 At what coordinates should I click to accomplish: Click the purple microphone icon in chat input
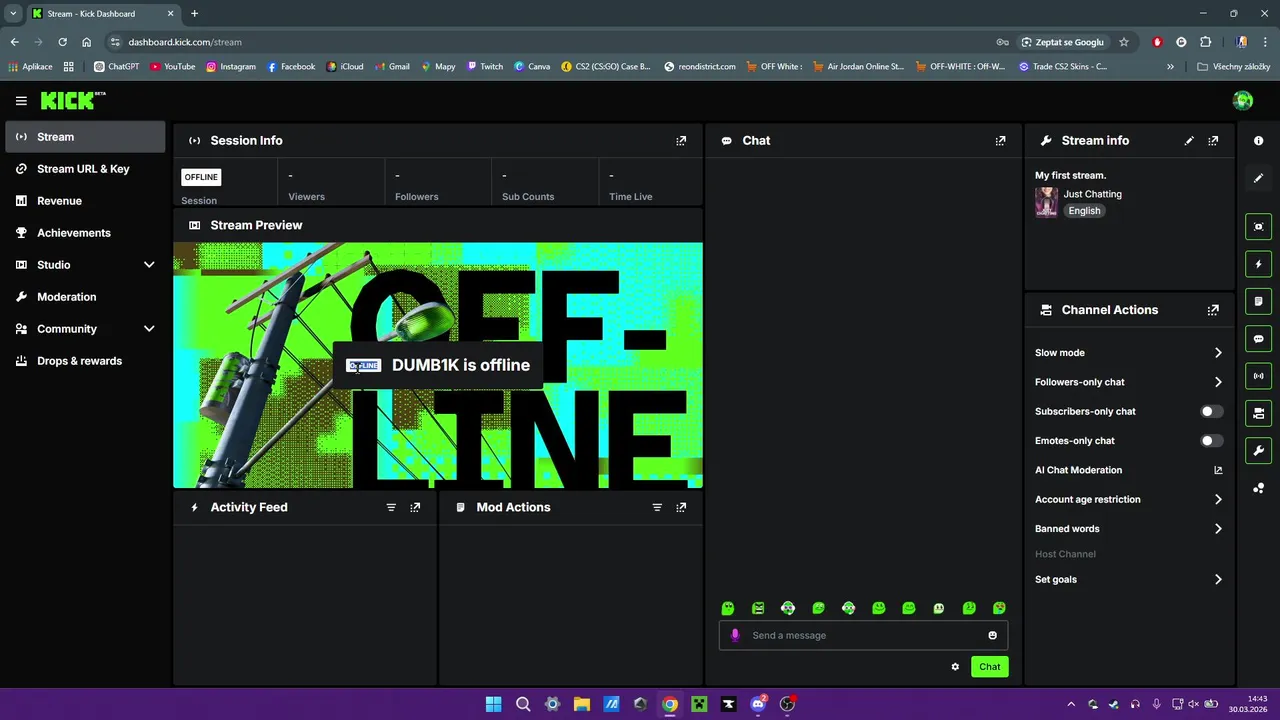click(735, 635)
